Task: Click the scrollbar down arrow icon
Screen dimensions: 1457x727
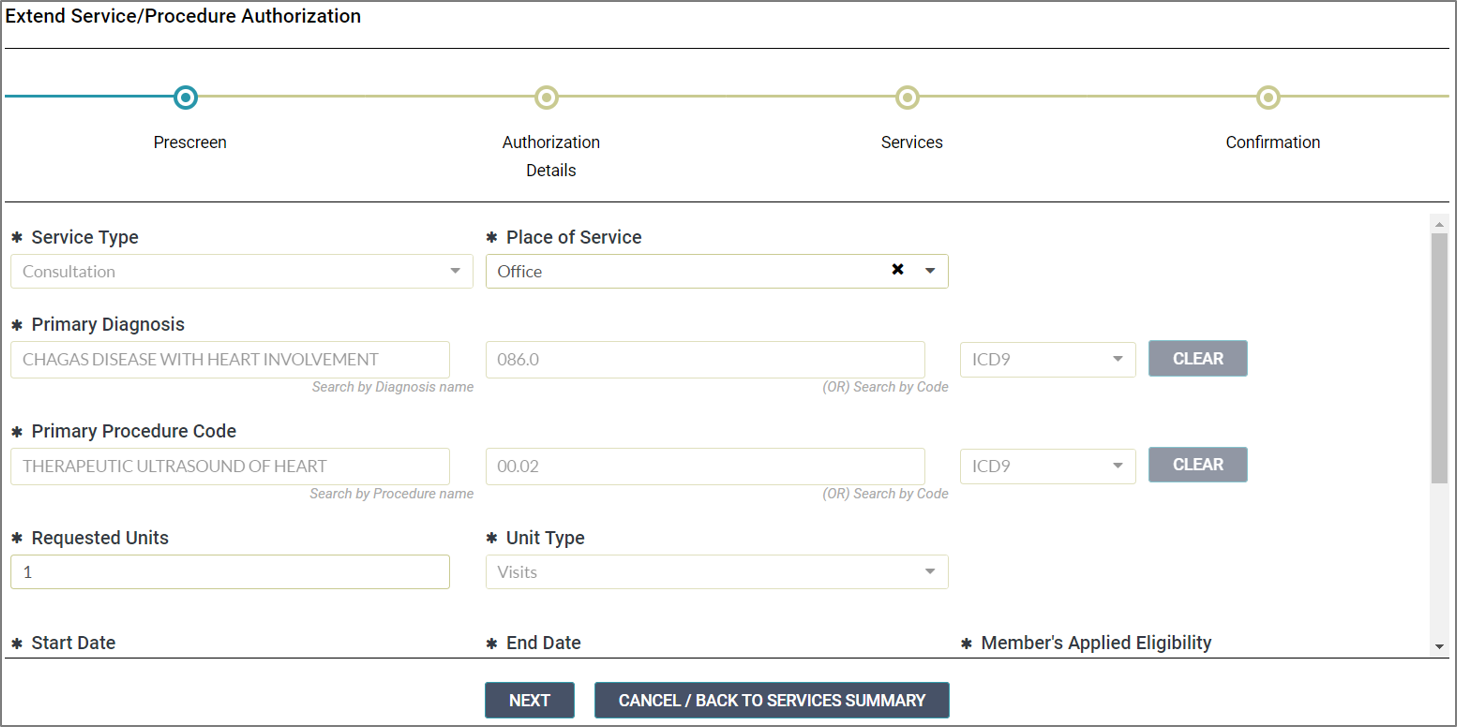Action: pyautogui.click(x=1439, y=645)
